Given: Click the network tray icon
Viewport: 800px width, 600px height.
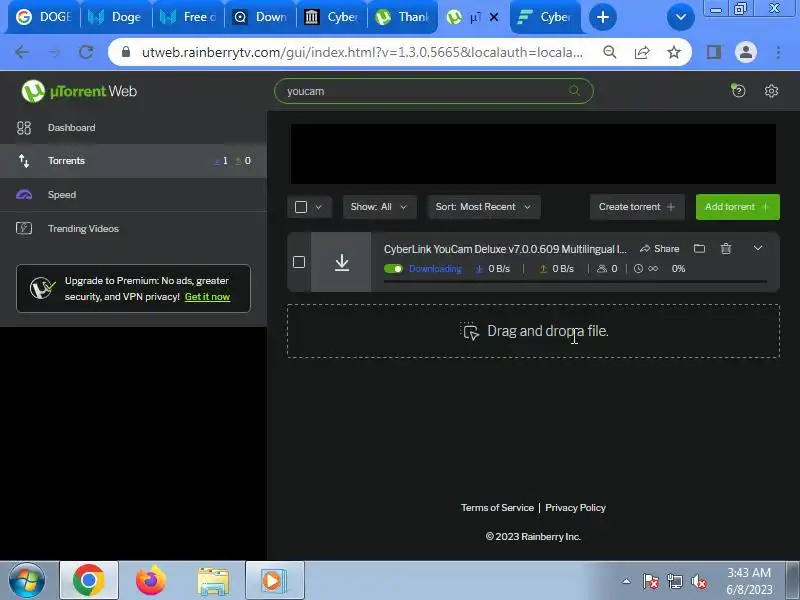Looking at the screenshot, I should [x=674, y=582].
